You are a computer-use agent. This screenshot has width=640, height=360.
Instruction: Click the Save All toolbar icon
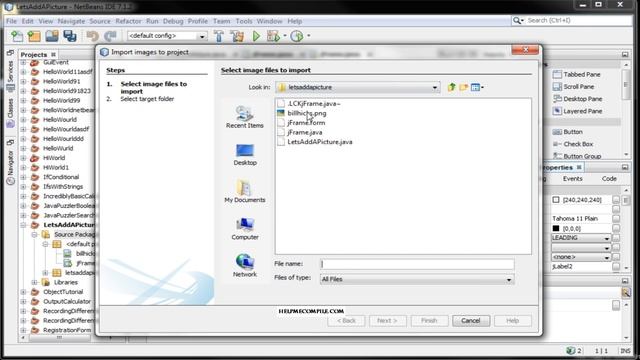point(70,36)
